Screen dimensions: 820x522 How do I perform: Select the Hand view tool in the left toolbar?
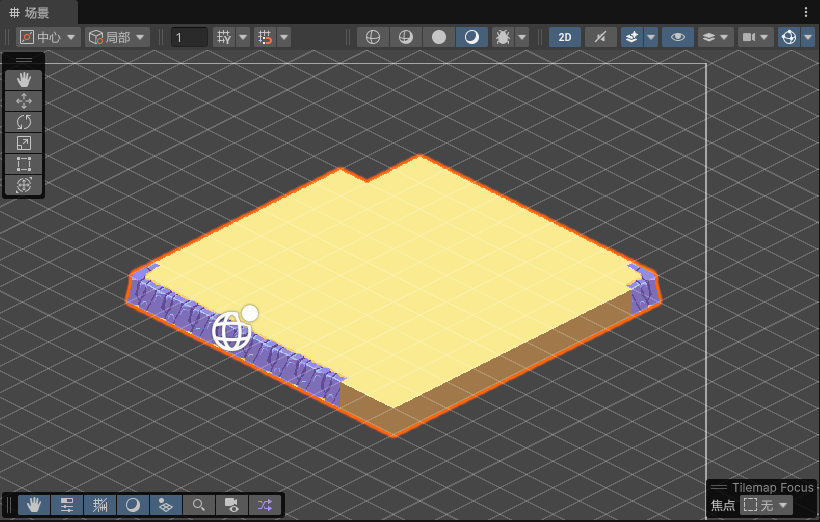click(24, 80)
